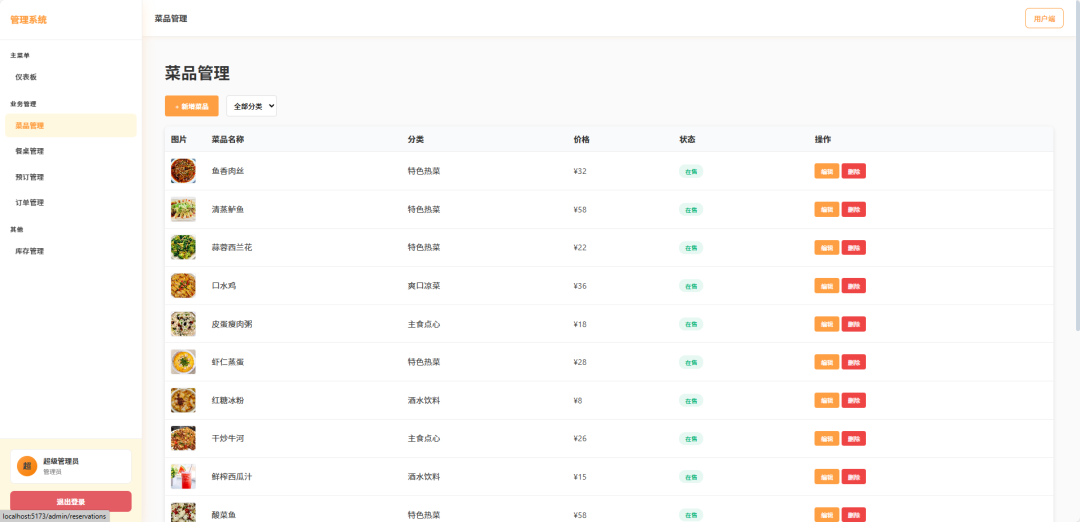This screenshot has height=522, width=1080.
Task: Open 库存管理 under 其他
Action: click(70, 251)
